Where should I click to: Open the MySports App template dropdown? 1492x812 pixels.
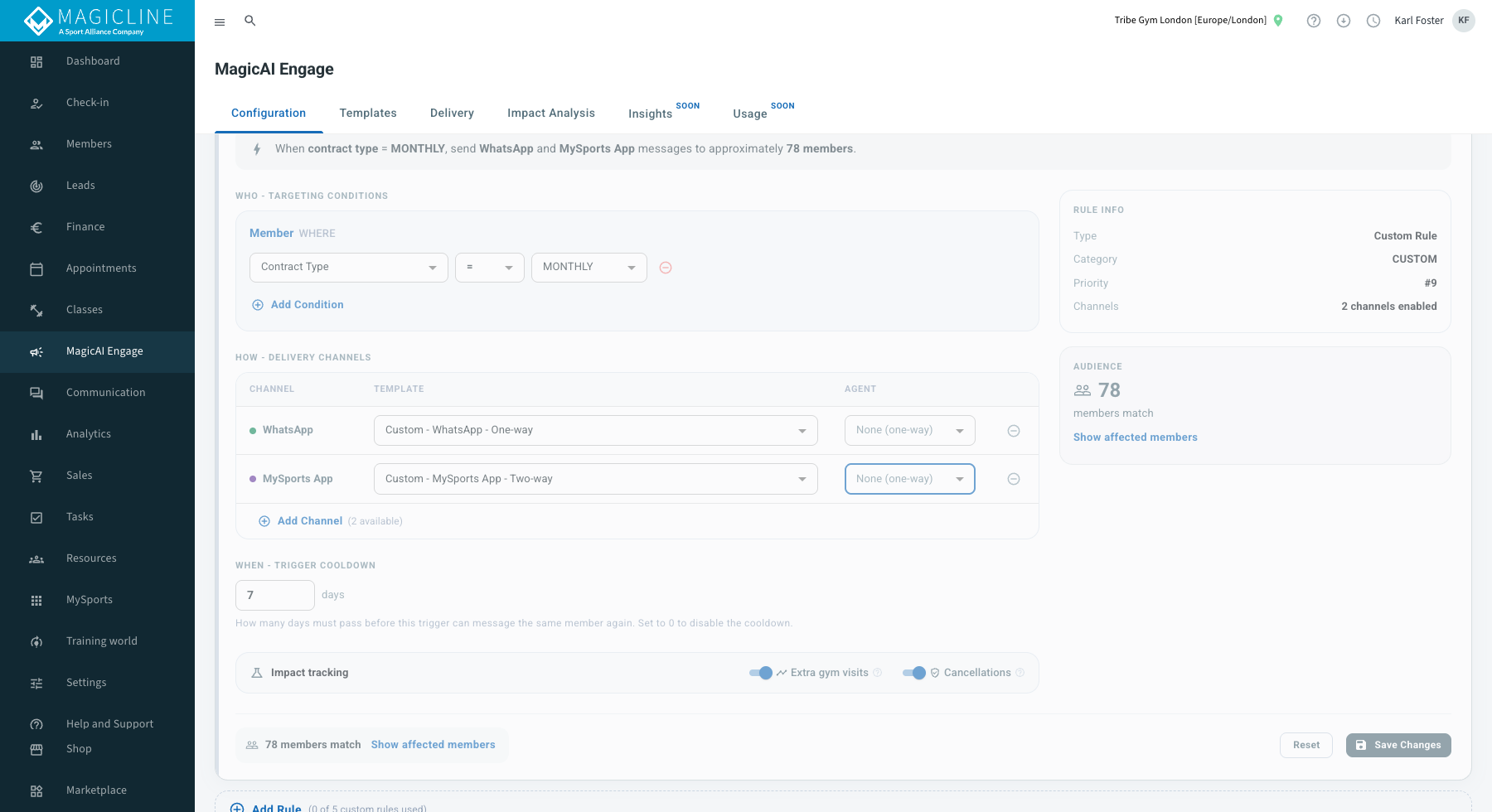pyautogui.click(x=596, y=479)
